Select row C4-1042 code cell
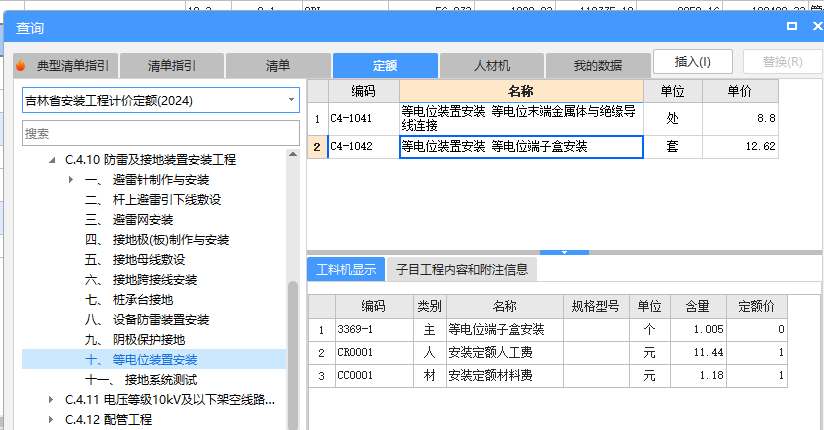This screenshot has height=430, width=824. pyautogui.click(x=364, y=147)
